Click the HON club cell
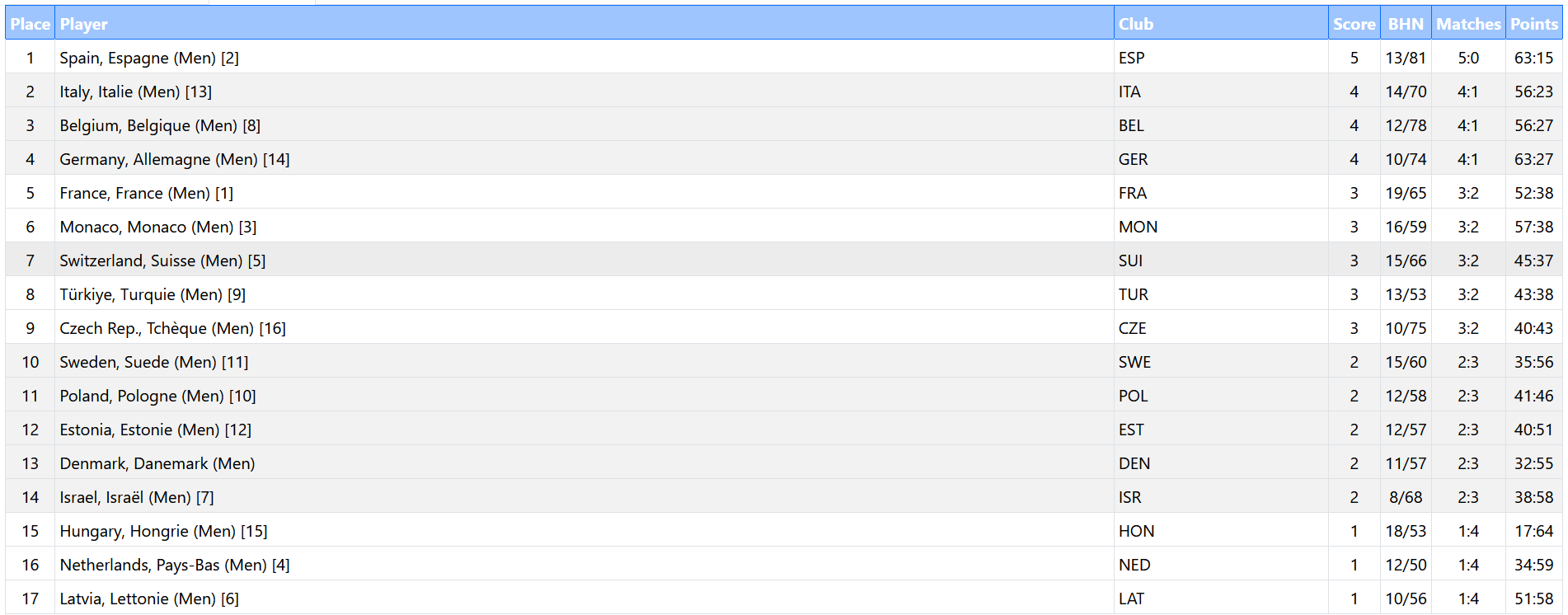Screen dimensions: 1568x615 pyautogui.click(x=1136, y=531)
